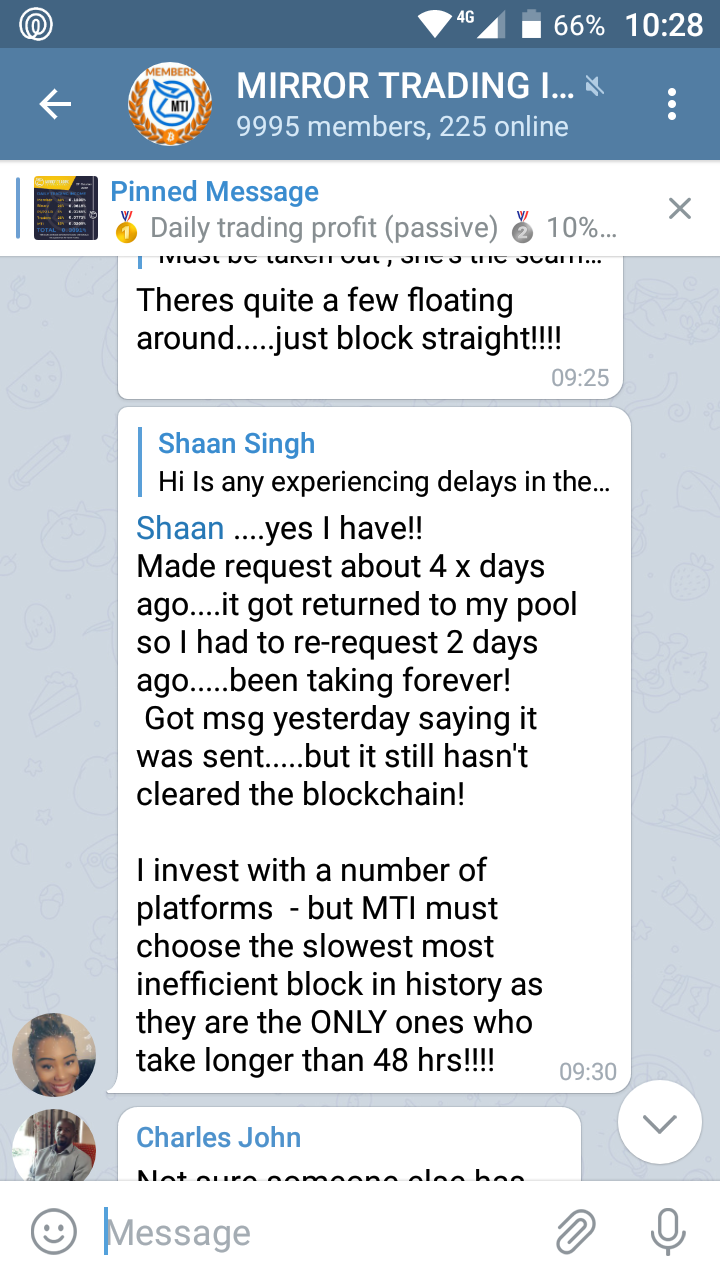This screenshot has height=1280, width=720.
Task: Tap the back arrow in header
Action: tap(55, 104)
